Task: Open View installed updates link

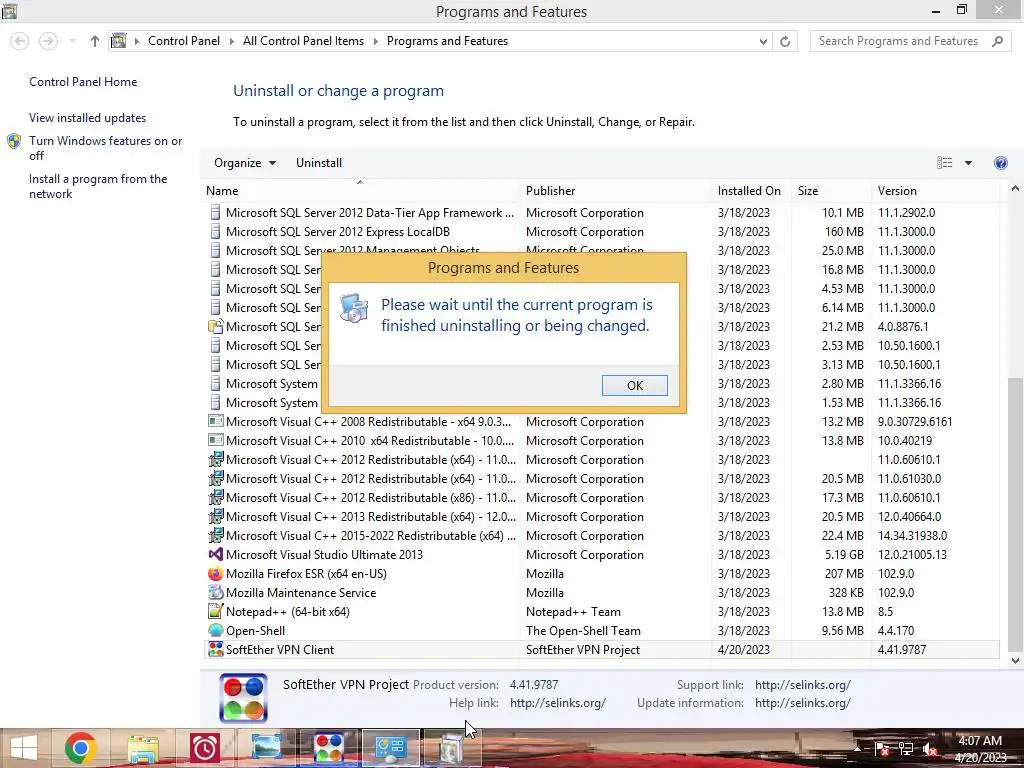Action: 88,118
